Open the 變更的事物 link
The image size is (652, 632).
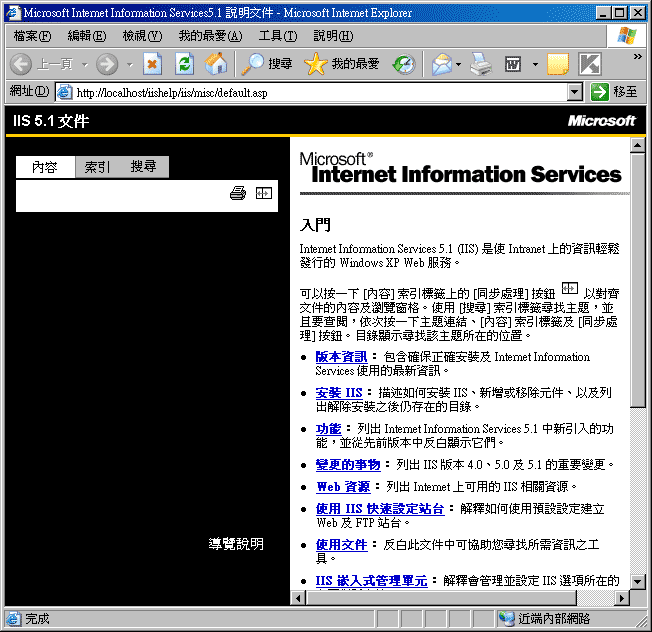348,464
